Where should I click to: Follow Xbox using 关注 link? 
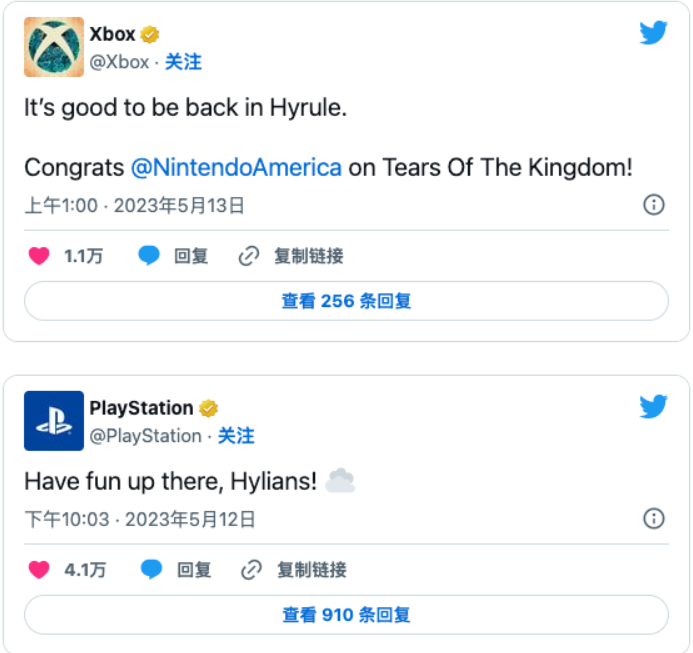[183, 62]
